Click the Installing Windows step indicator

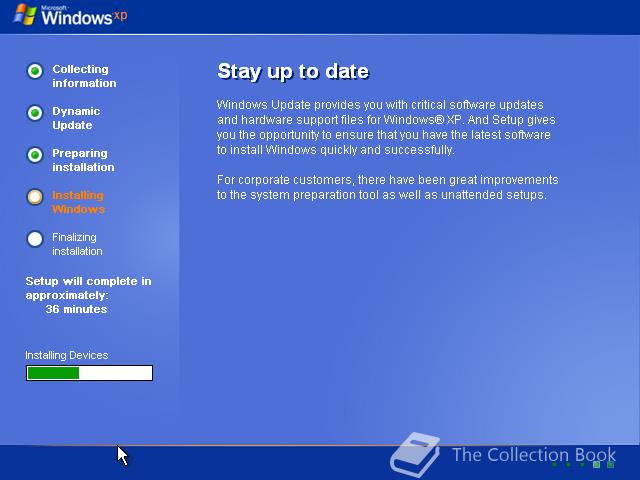(x=35, y=197)
